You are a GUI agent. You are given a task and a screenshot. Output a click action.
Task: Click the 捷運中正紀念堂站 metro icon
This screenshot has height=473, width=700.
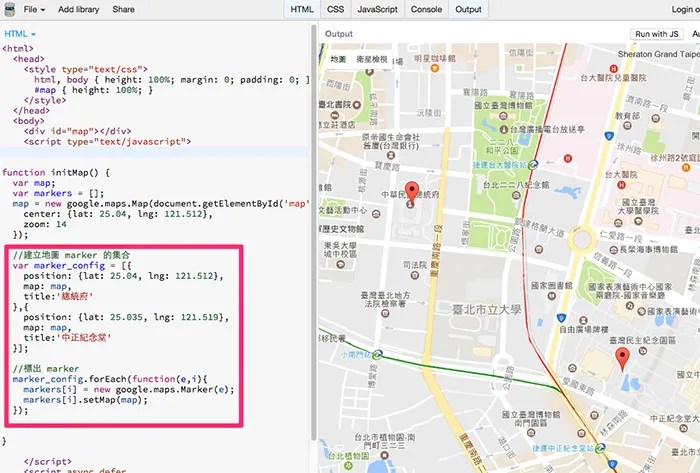[600, 447]
